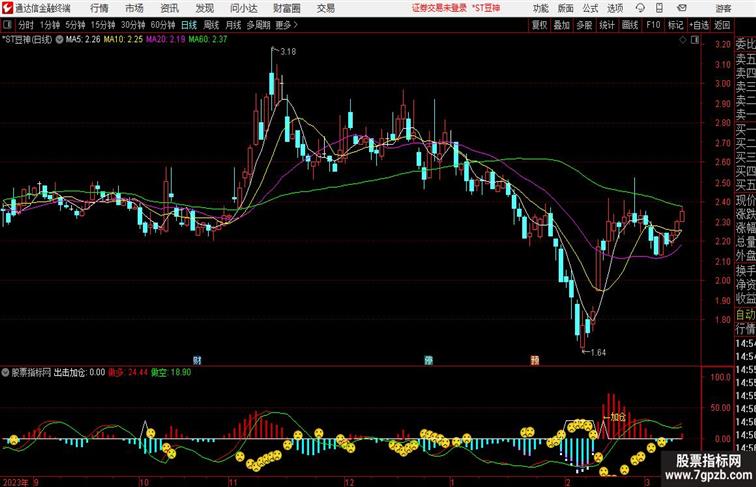
Task: Click the MA5: 2.26 indicator label
Action: click(83, 40)
